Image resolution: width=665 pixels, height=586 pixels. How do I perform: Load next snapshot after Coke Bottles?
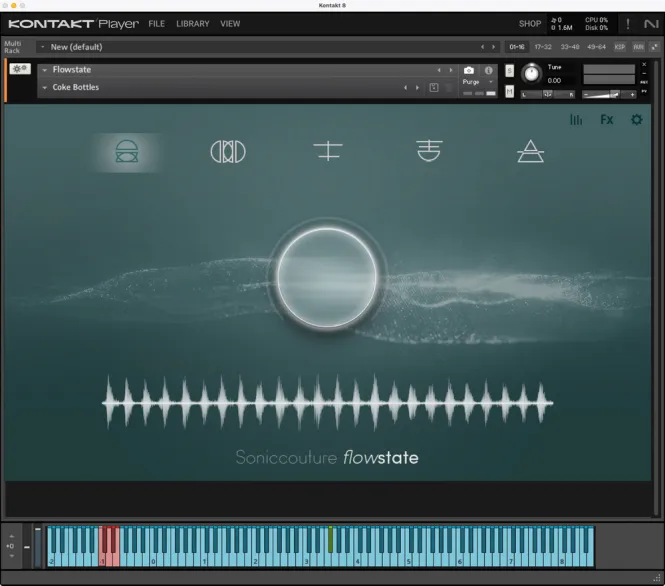pyautogui.click(x=417, y=88)
